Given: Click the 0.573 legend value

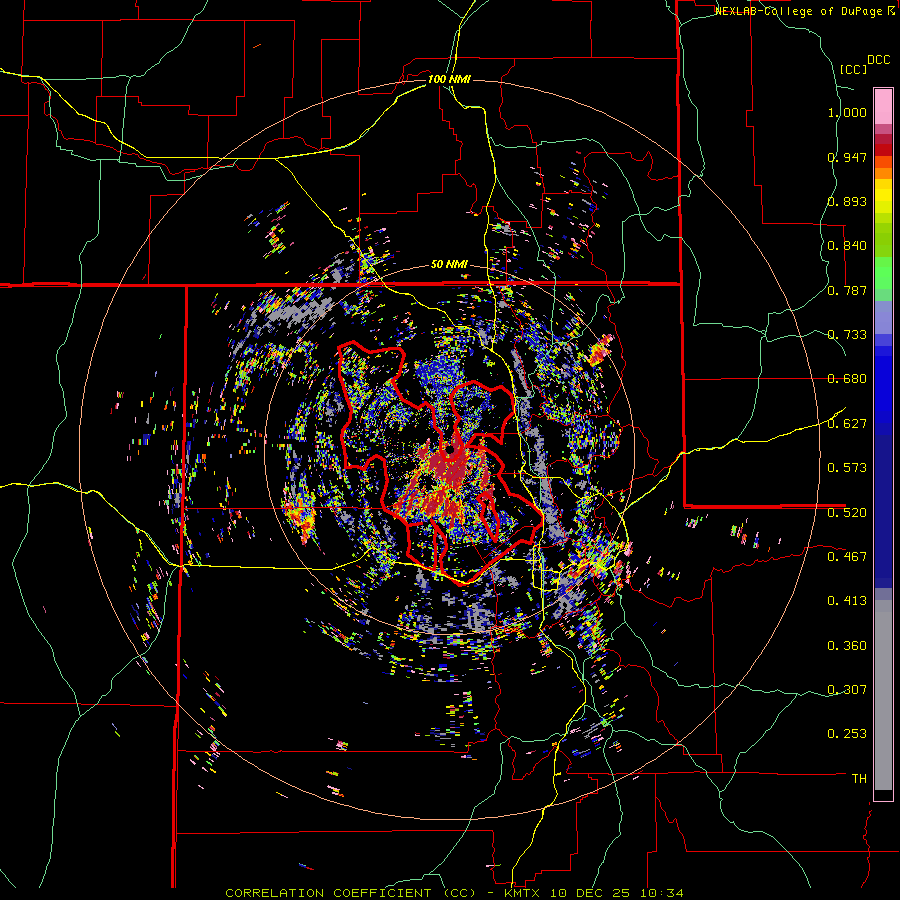Looking at the screenshot, I should pos(847,468).
